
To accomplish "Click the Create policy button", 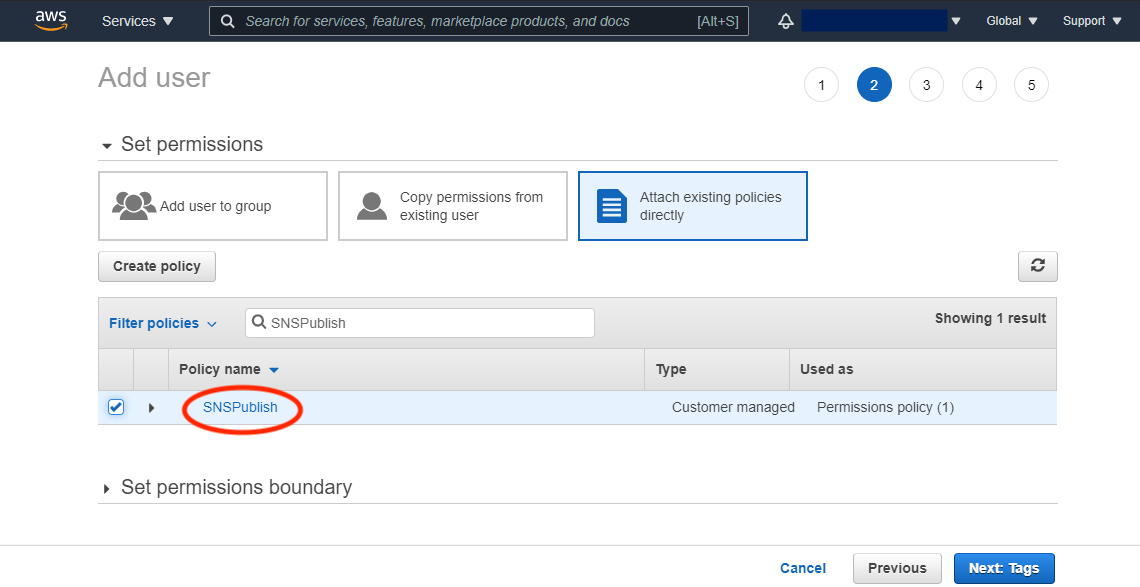I will pyautogui.click(x=156, y=266).
